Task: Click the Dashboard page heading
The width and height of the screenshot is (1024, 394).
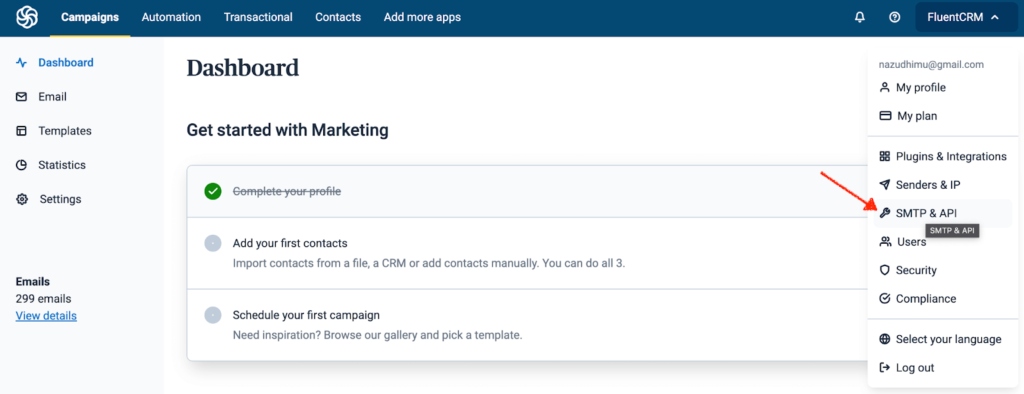Action: point(243,68)
